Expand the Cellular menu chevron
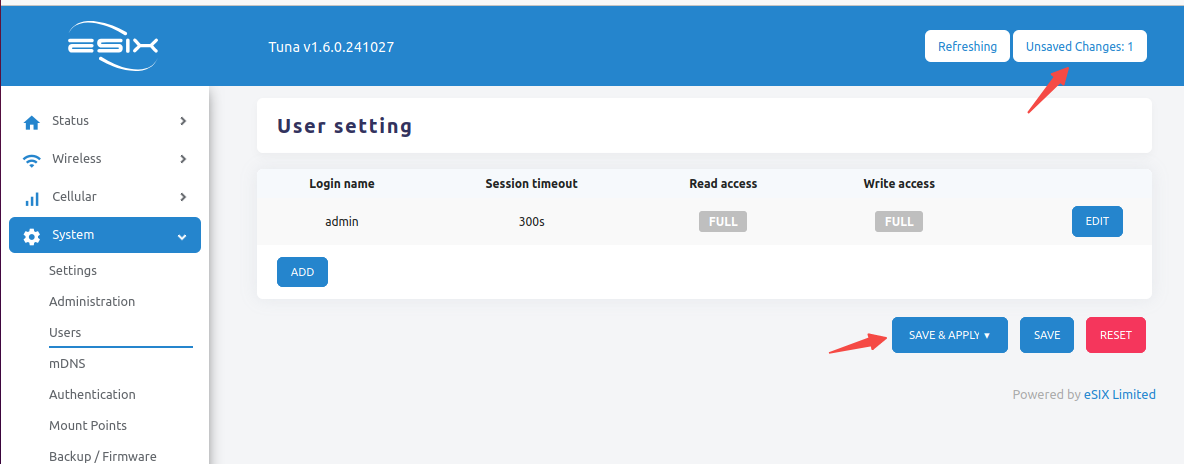This screenshot has width=1184, height=464. tap(182, 197)
